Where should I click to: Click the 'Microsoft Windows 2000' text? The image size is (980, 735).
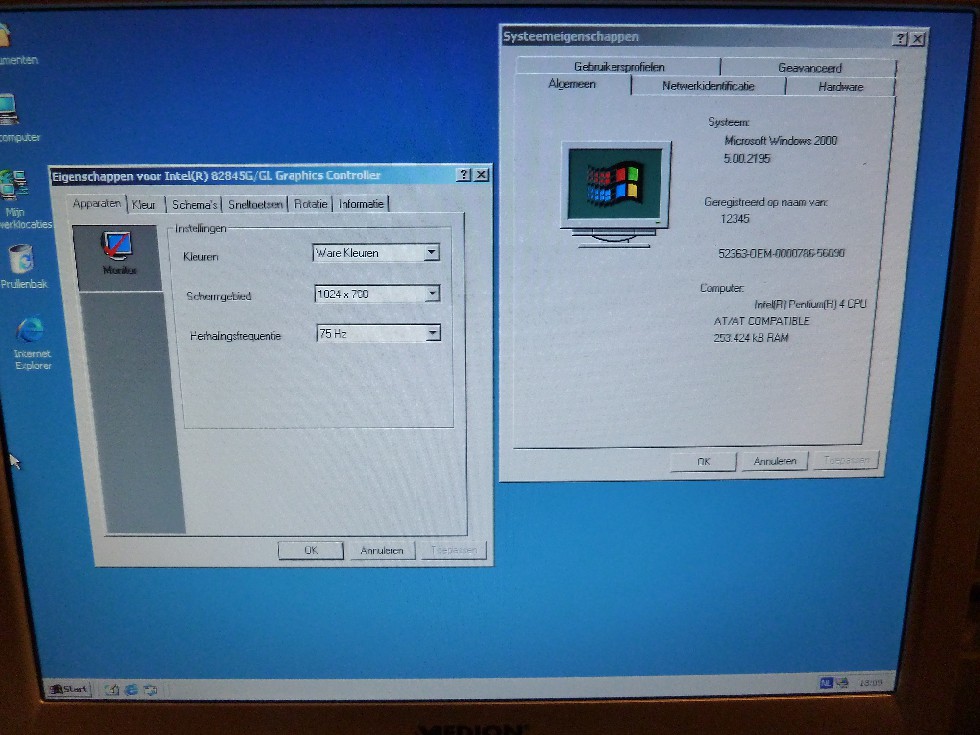click(781, 141)
